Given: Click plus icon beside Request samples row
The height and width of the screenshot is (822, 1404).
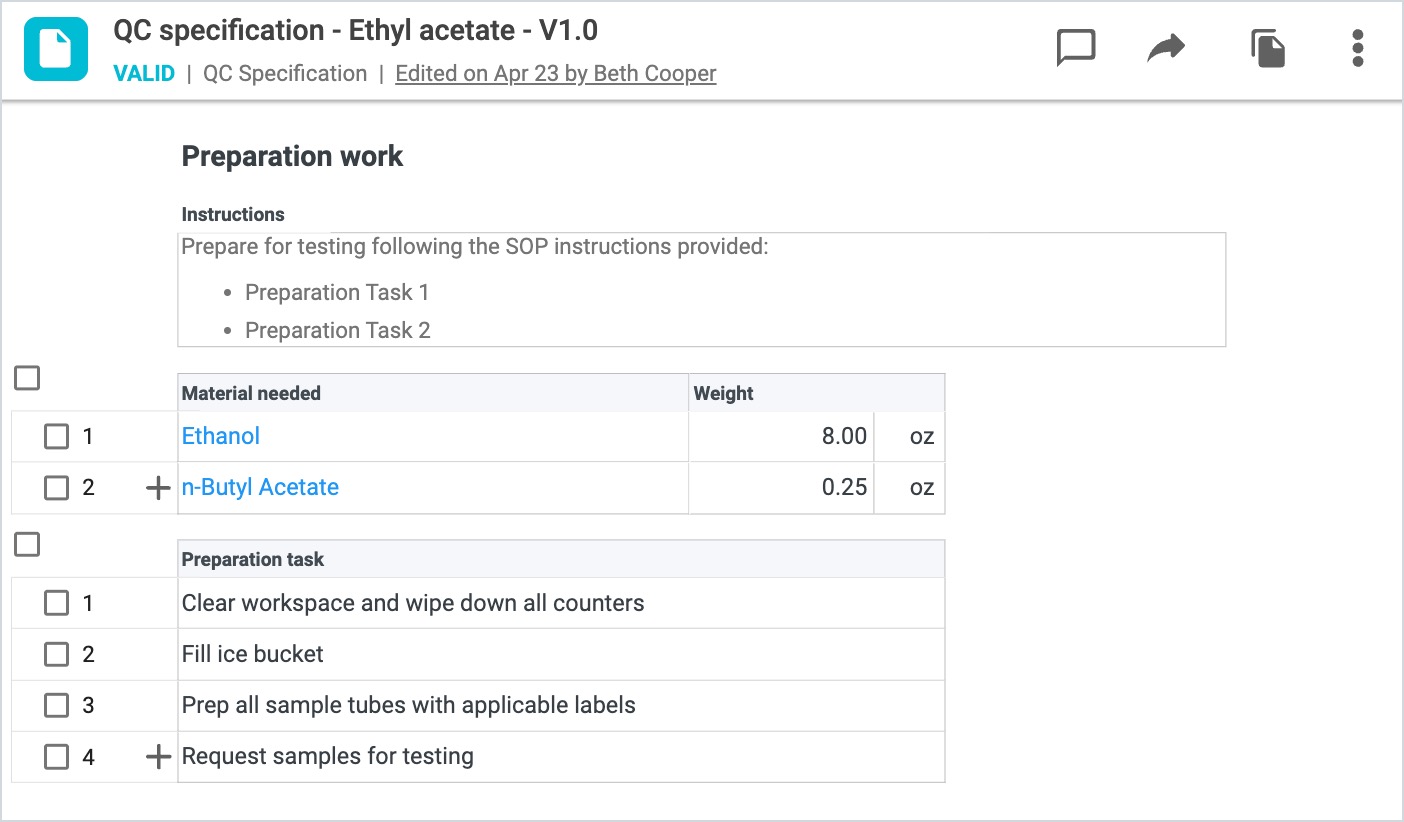Looking at the screenshot, I should [x=158, y=757].
